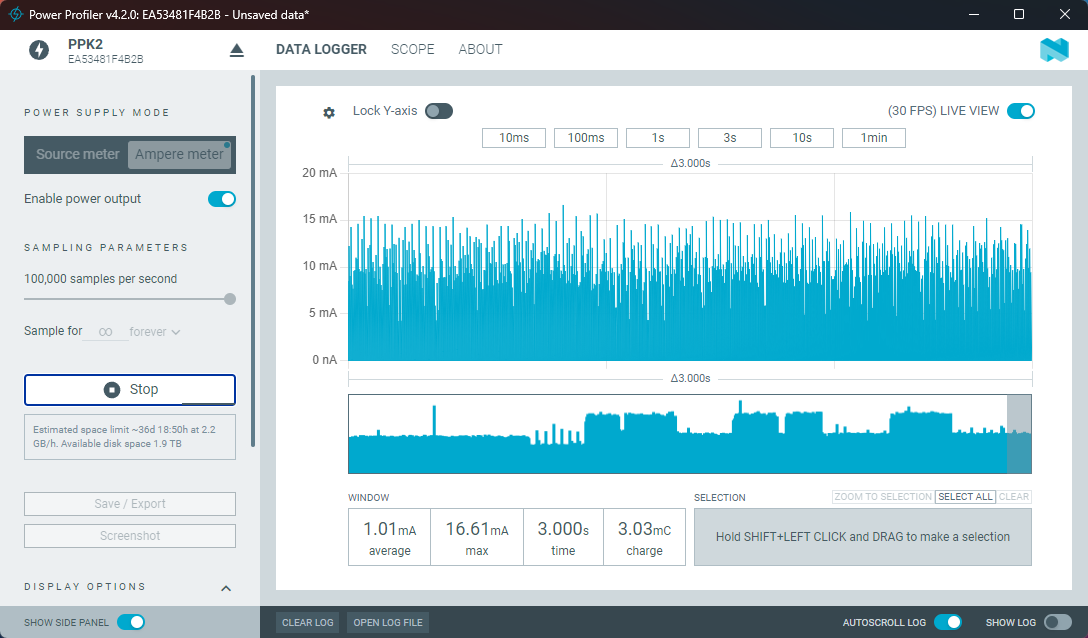Click the Power Profiler app title icon
The image size is (1088, 638).
point(16,15)
